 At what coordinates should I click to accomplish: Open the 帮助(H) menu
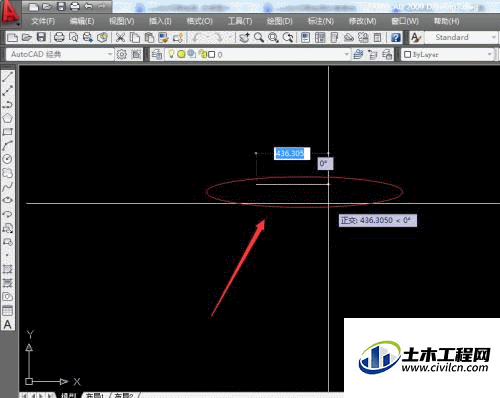tap(447, 21)
